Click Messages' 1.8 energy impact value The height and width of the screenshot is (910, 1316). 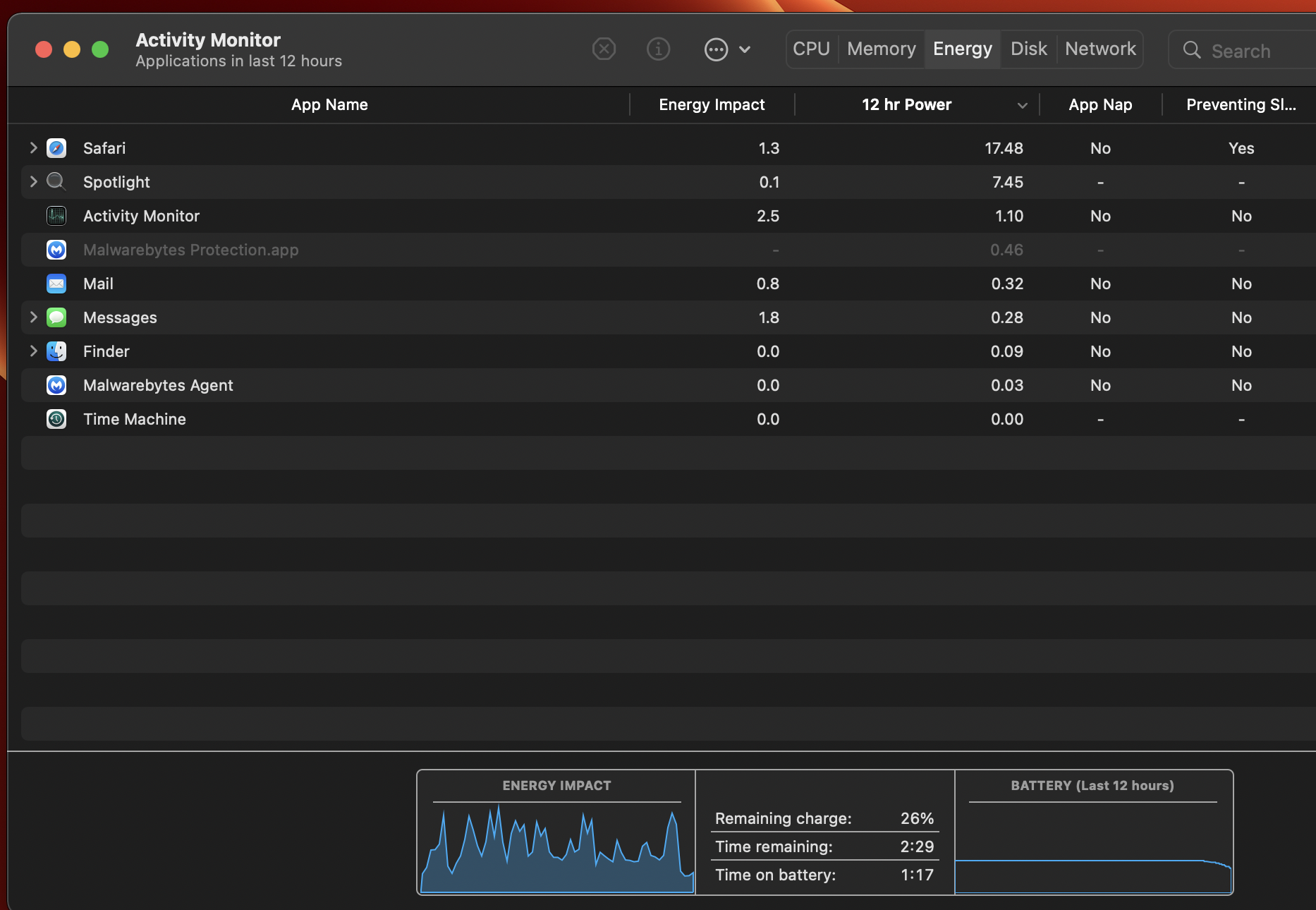click(769, 317)
